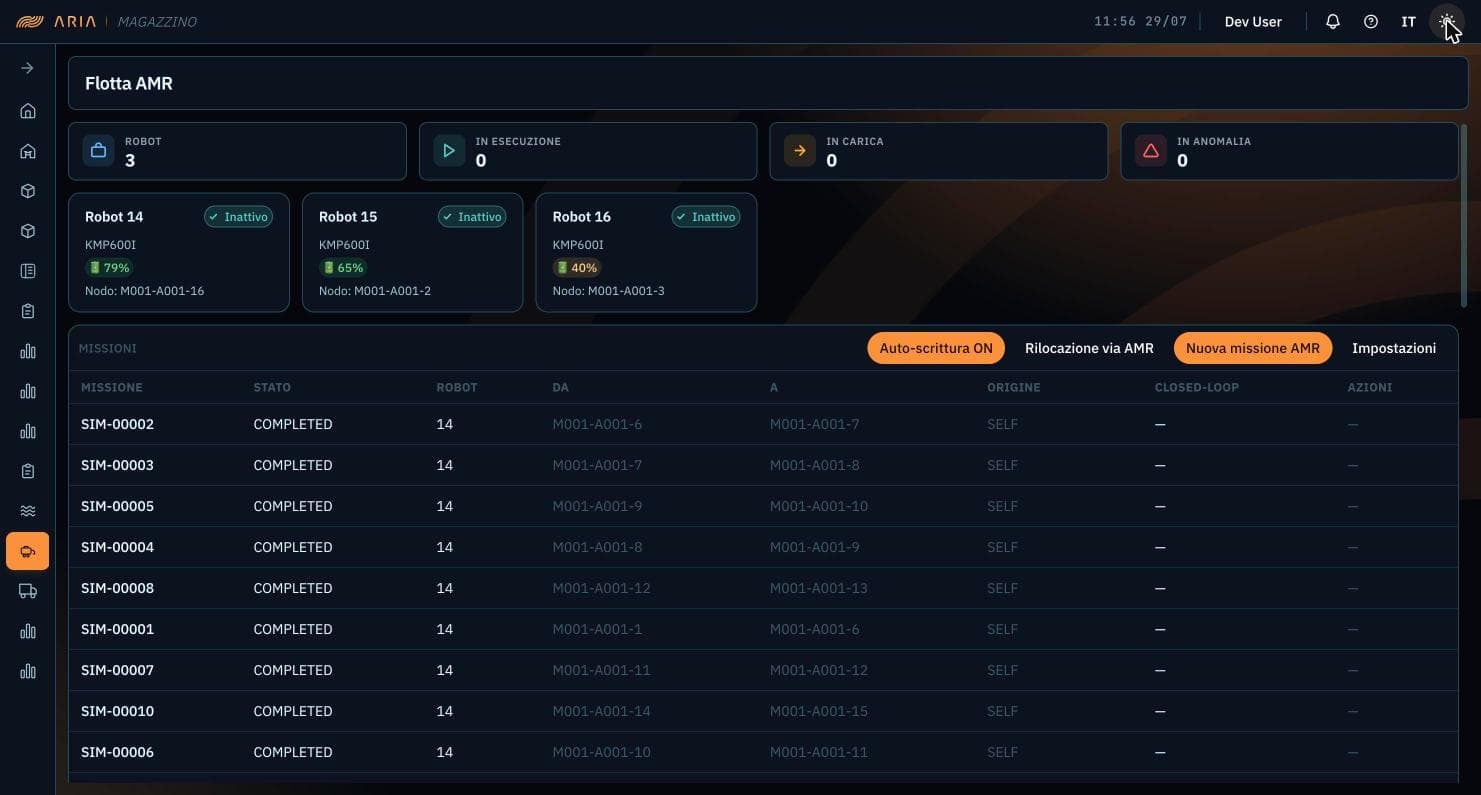
Task: Toggle the Auto-scrittura ON button
Action: 936,348
